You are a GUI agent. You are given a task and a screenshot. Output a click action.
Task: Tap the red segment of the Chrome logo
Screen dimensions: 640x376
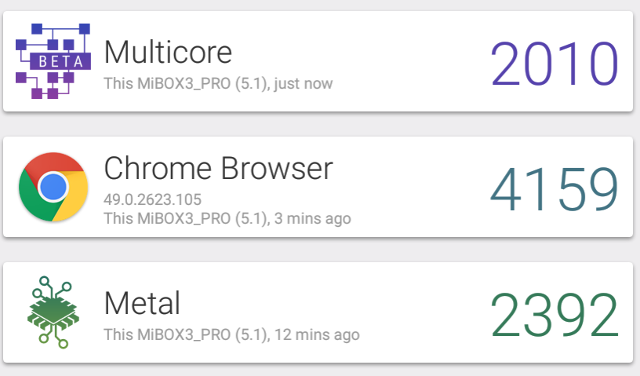53,163
